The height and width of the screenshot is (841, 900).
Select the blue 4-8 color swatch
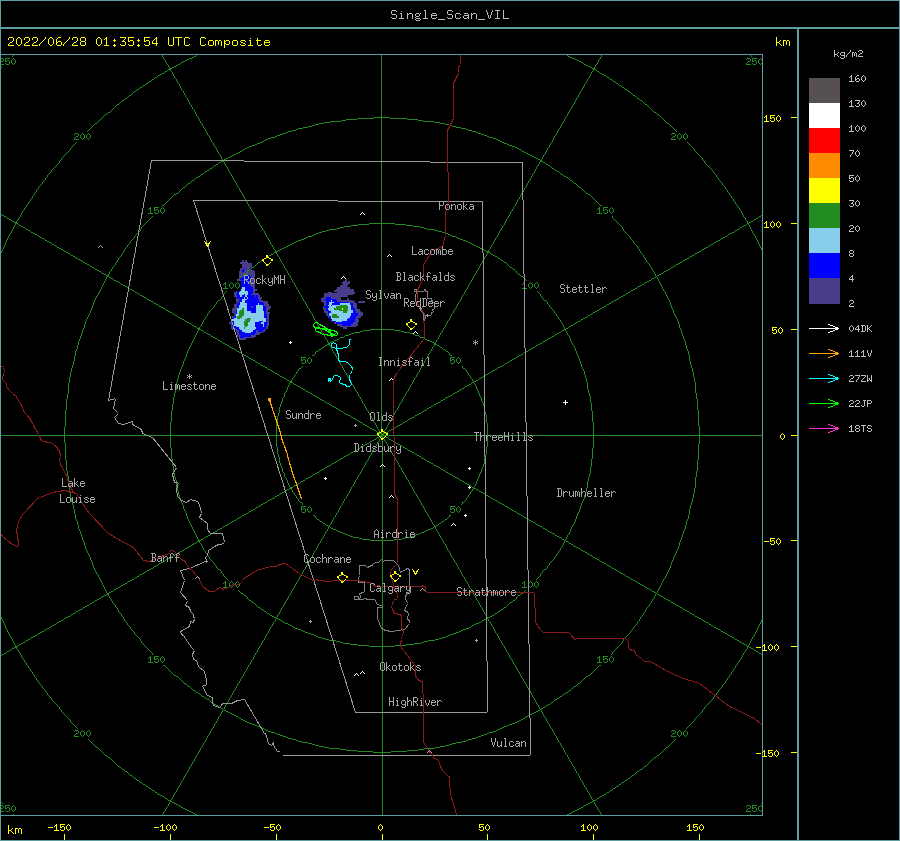(x=824, y=265)
